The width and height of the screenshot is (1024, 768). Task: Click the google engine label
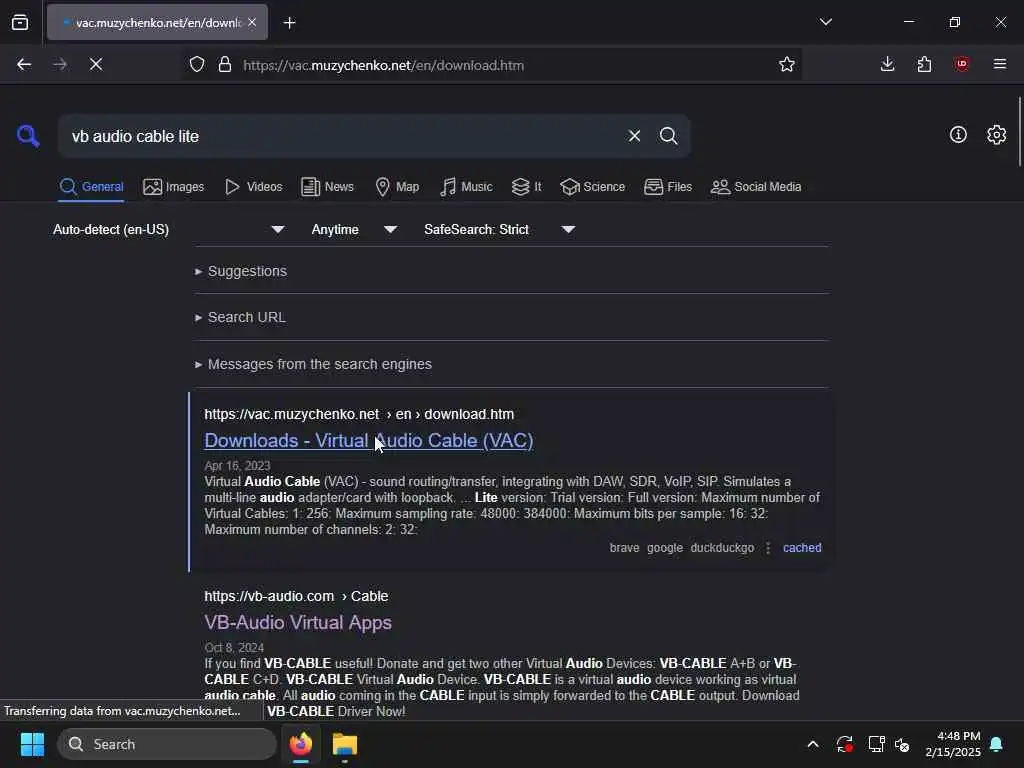click(665, 548)
